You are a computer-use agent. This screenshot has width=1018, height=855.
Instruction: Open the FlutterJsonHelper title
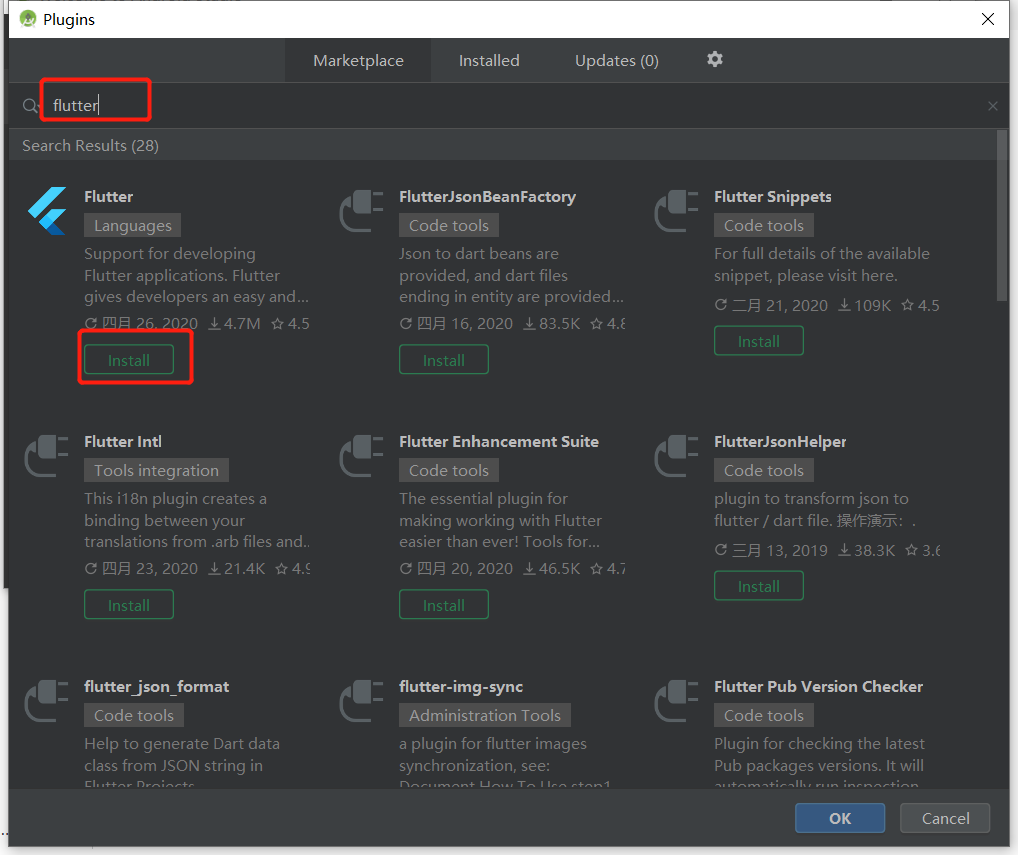coord(780,441)
